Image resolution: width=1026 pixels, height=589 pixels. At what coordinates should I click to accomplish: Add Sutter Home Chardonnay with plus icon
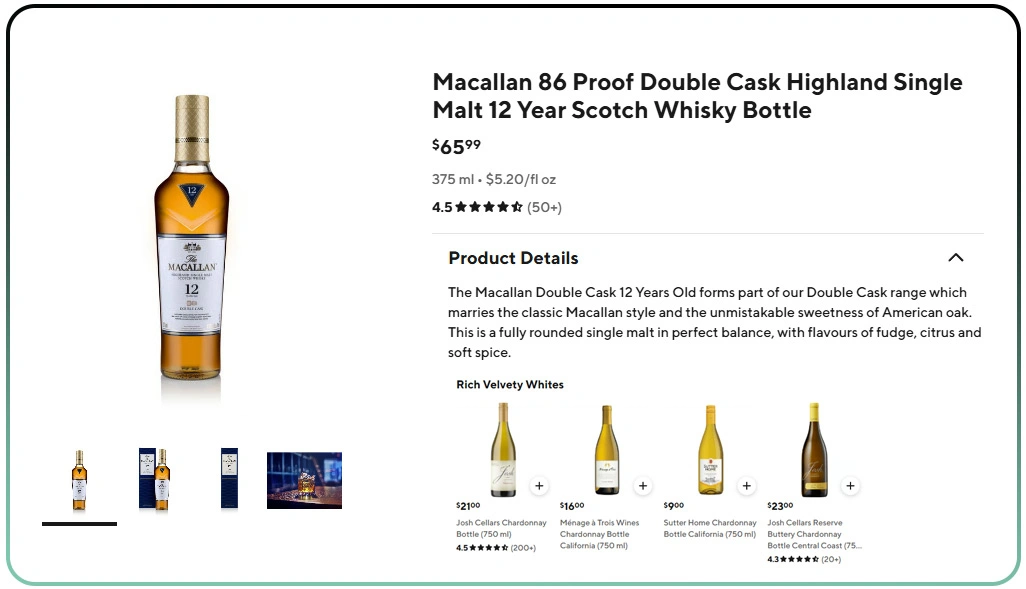click(747, 486)
